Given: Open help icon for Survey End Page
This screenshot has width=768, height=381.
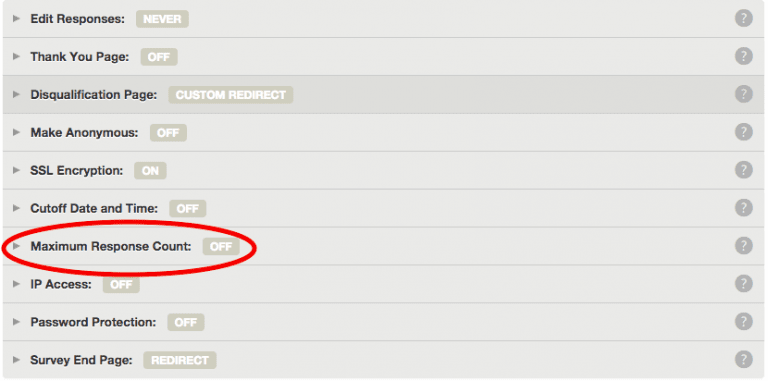Looking at the screenshot, I should (x=744, y=359).
